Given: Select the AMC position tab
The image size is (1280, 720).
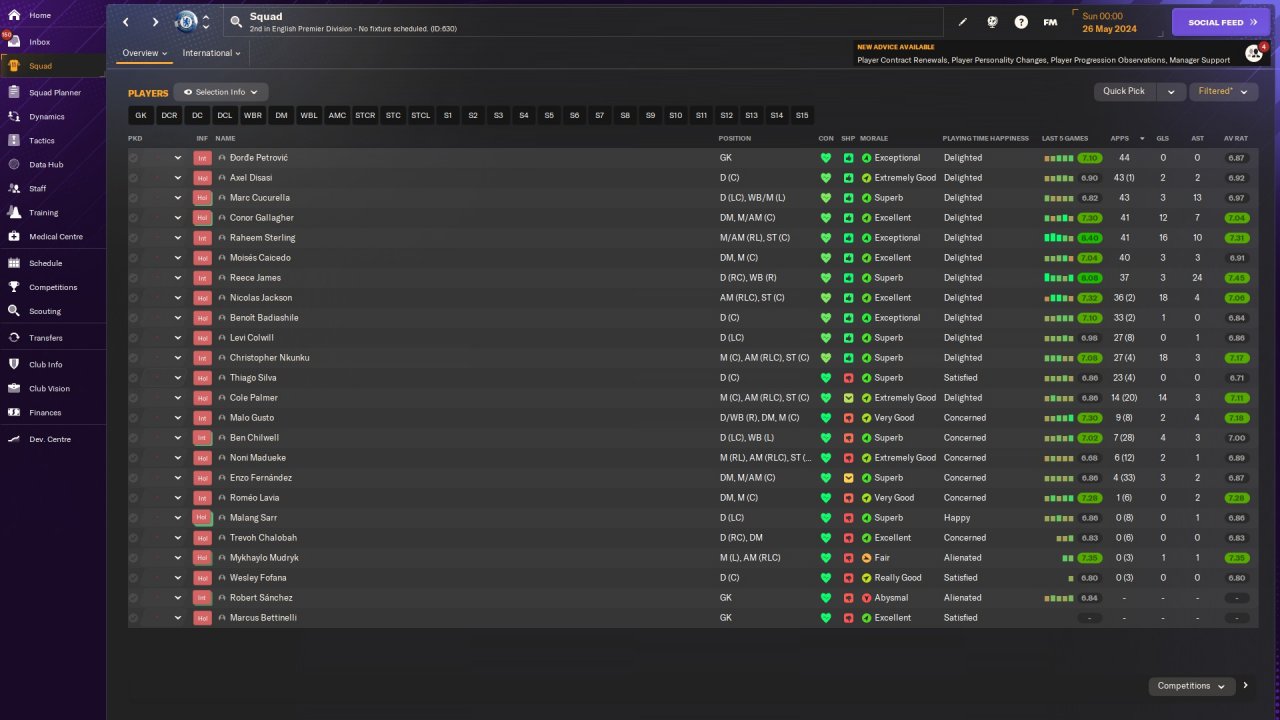Looking at the screenshot, I should (337, 115).
